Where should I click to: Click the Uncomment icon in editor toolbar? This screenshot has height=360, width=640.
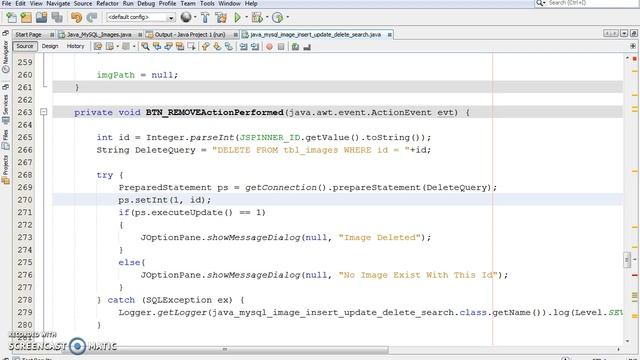(x=307, y=47)
